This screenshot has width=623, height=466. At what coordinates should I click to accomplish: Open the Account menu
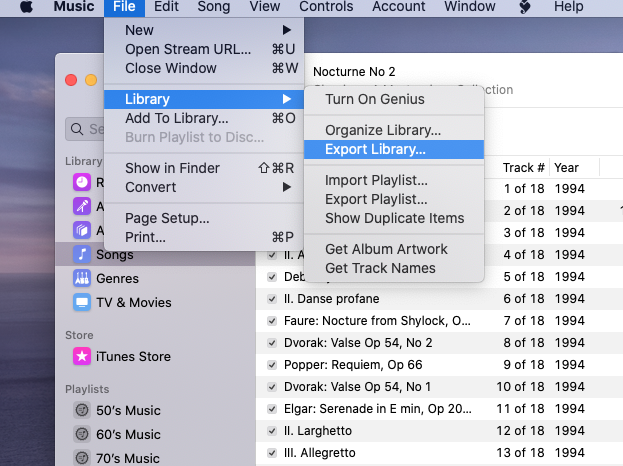[399, 6]
